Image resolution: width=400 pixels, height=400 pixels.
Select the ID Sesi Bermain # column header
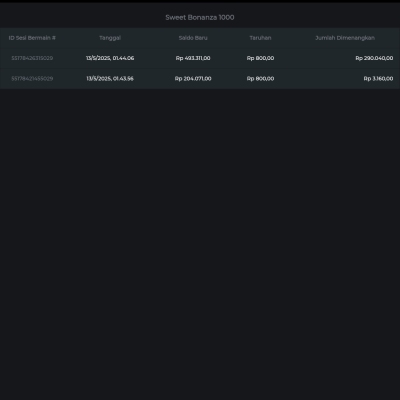(32, 38)
